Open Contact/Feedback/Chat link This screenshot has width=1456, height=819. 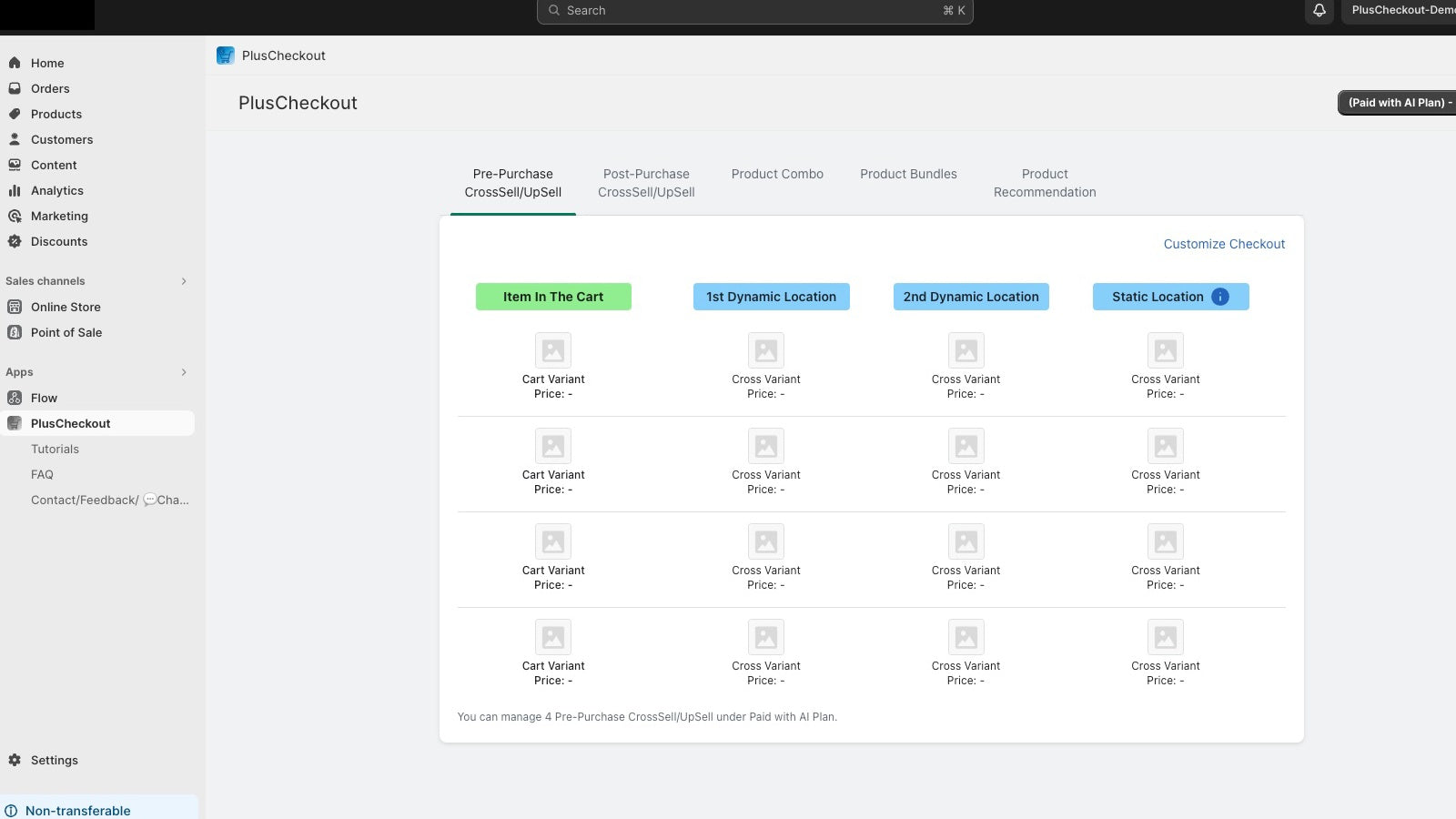[110, 500]
